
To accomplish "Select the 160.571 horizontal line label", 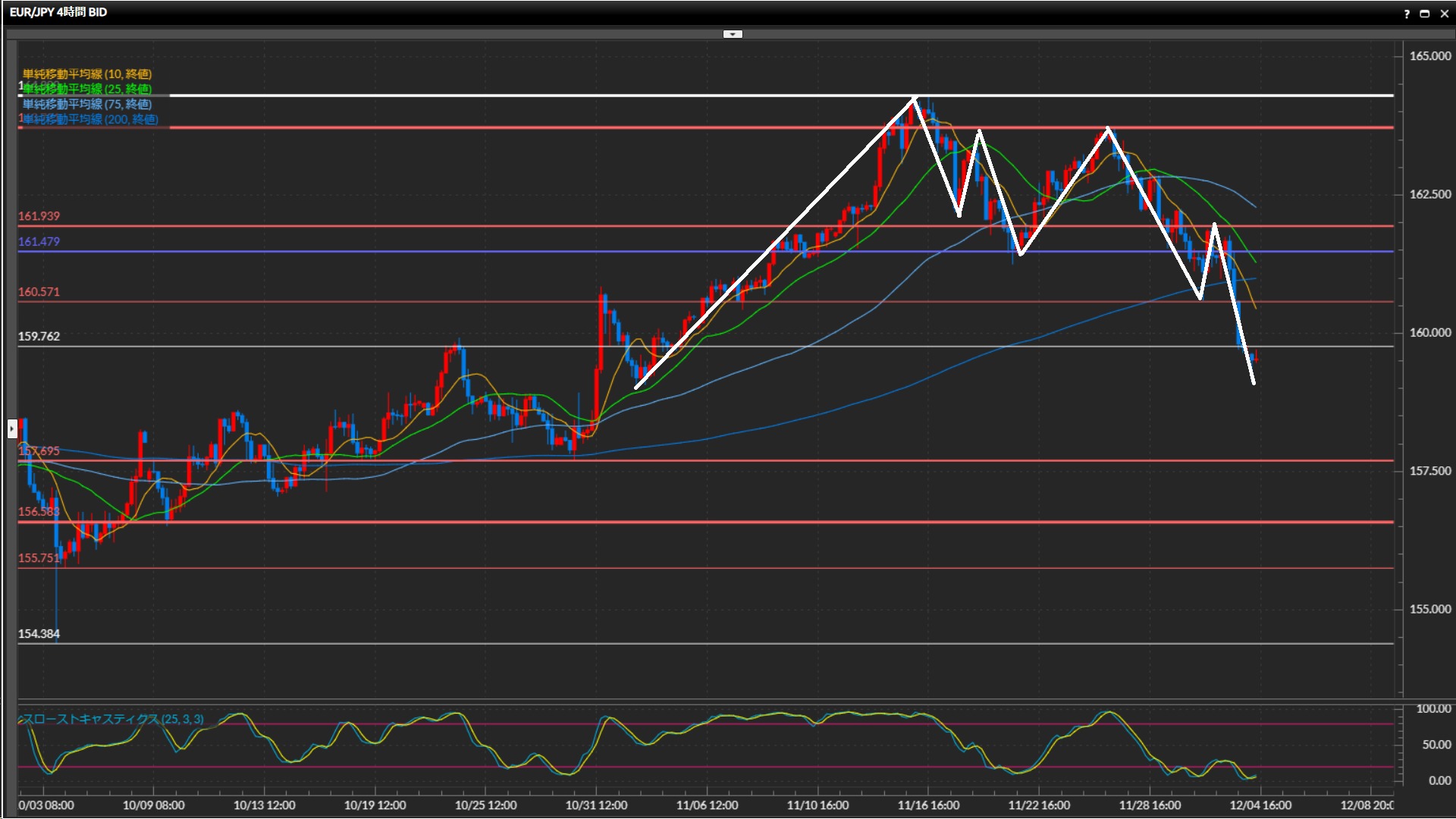I will 39,292.
